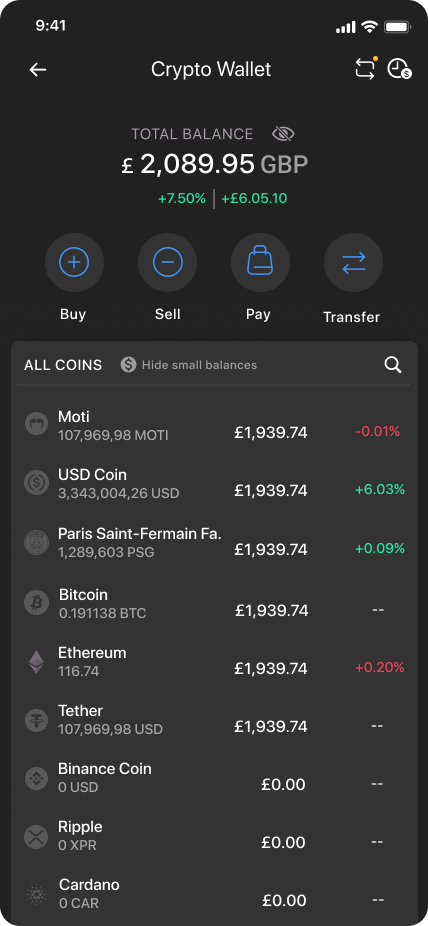
Task: Toggle Hide small balances option
Action: (x=189, y=365)
